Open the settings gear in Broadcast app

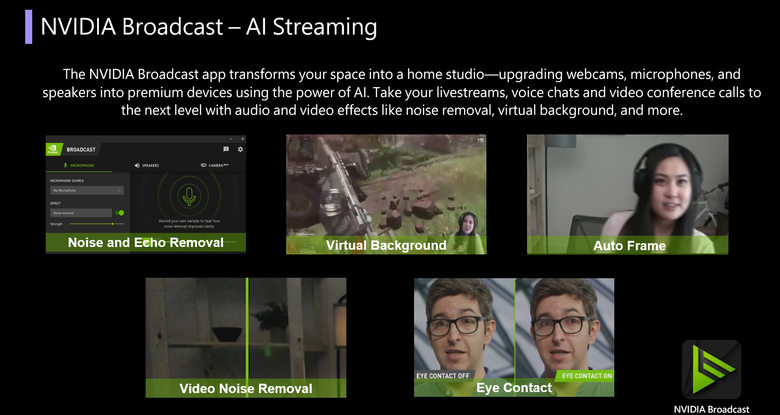click(x=240, y=149)
